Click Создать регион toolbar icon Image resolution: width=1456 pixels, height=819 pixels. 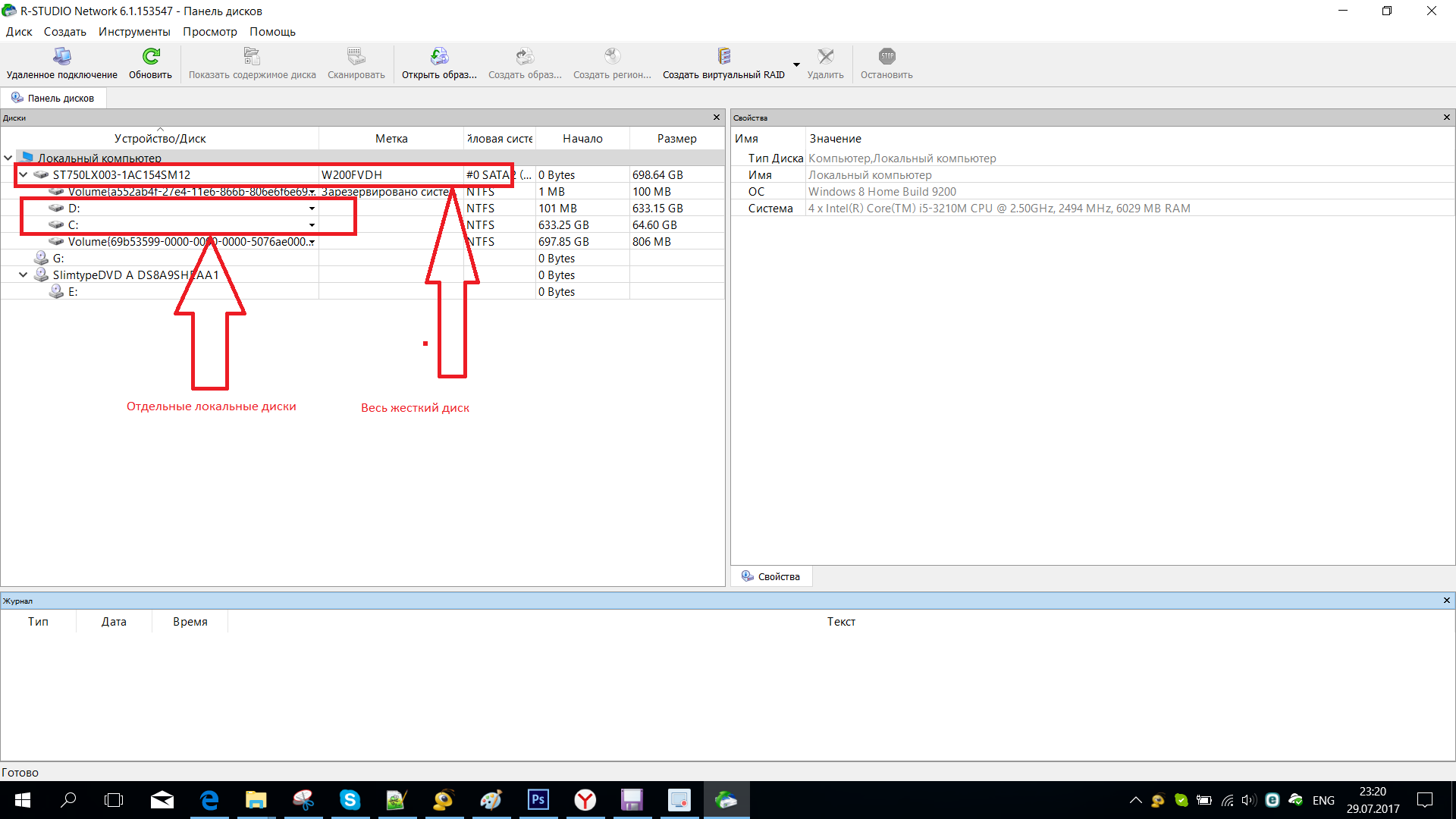point(612,56)
